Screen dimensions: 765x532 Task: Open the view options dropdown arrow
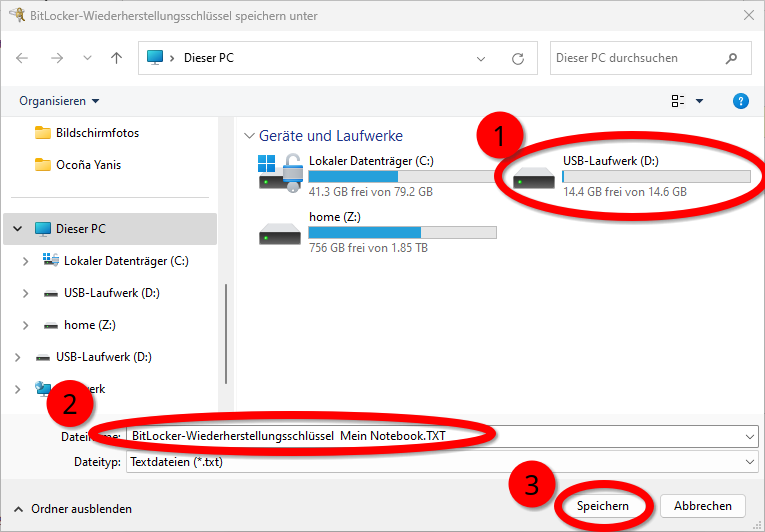click(x=699, y=101)
